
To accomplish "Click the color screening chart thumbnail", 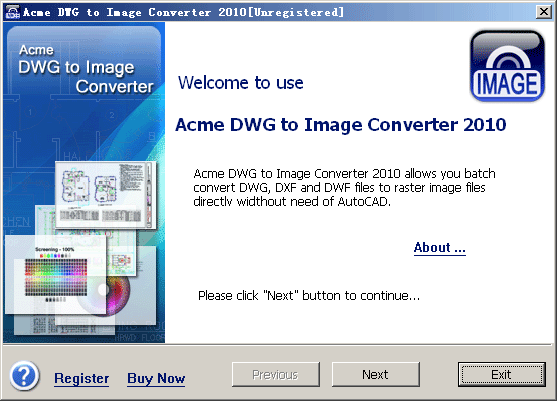I will (x=56, y=275).
